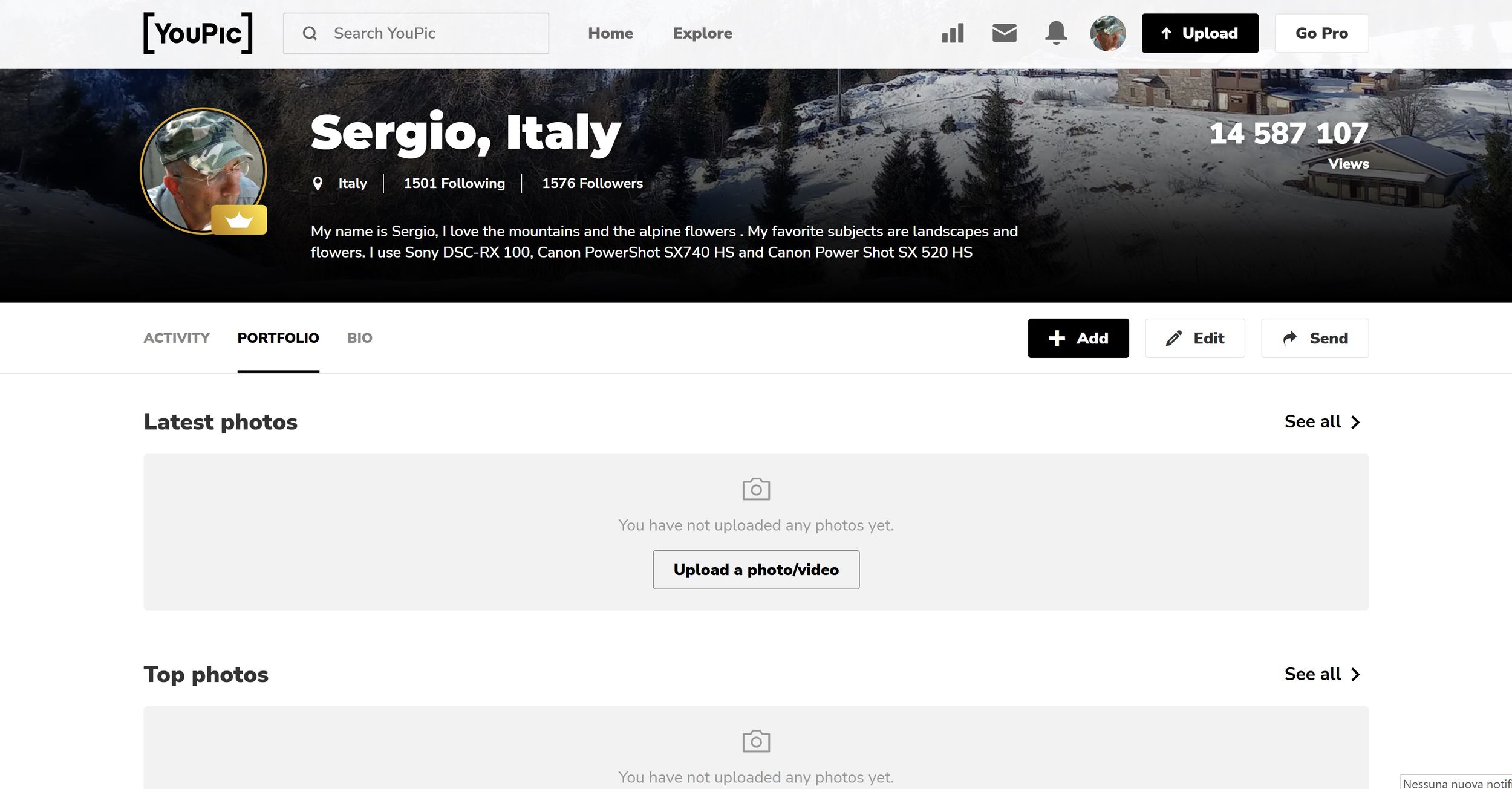Screen dimensions: 1512x789
Task: Click Upload a photo/video button
Action: coord(756,570)
